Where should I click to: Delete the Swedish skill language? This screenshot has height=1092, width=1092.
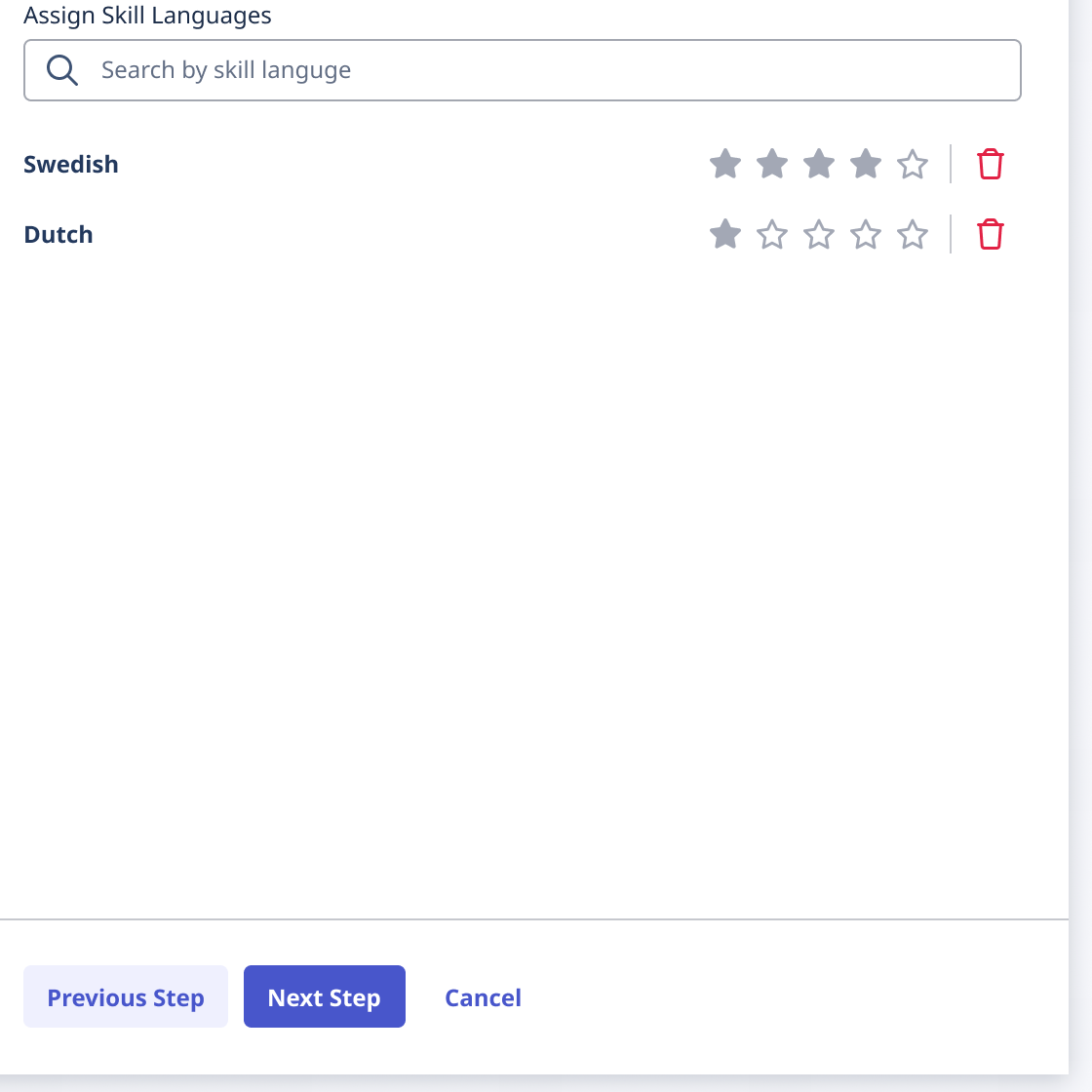(990, 165)
